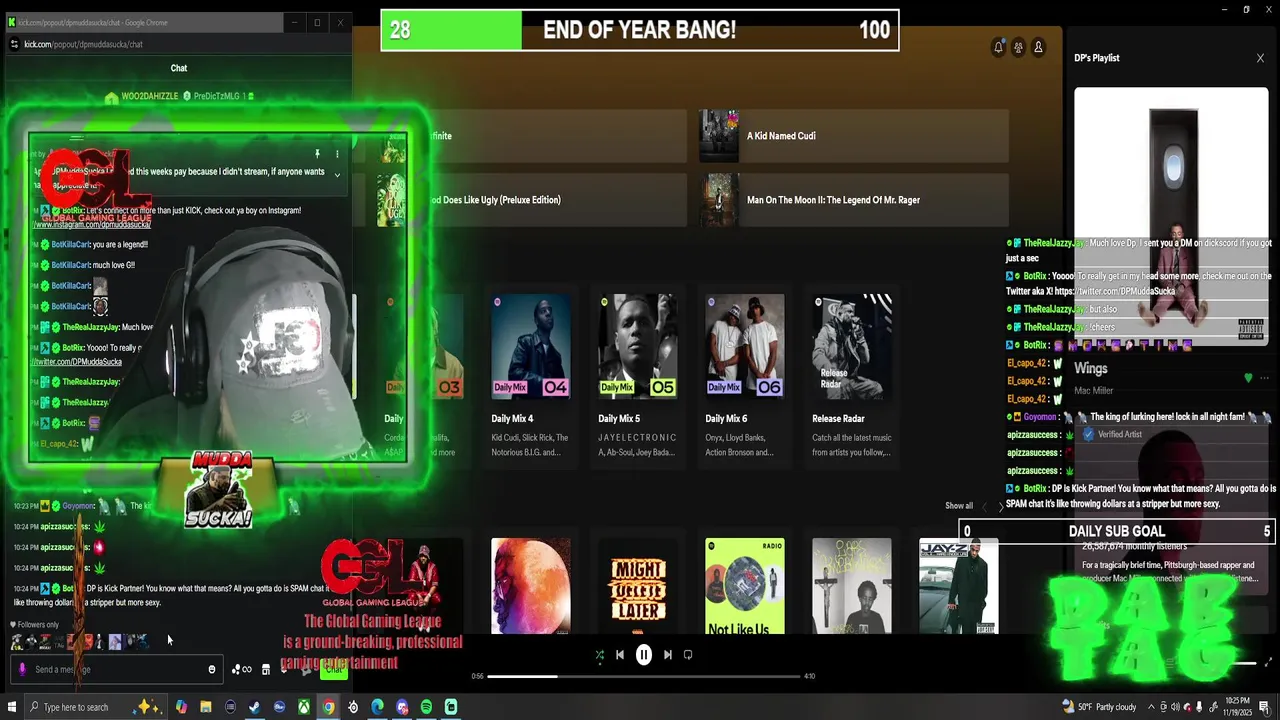Pause the currently playing Spotify track
Image resolution: width=1280 pixels, height=720 pixels.
[x=644, y=655]
